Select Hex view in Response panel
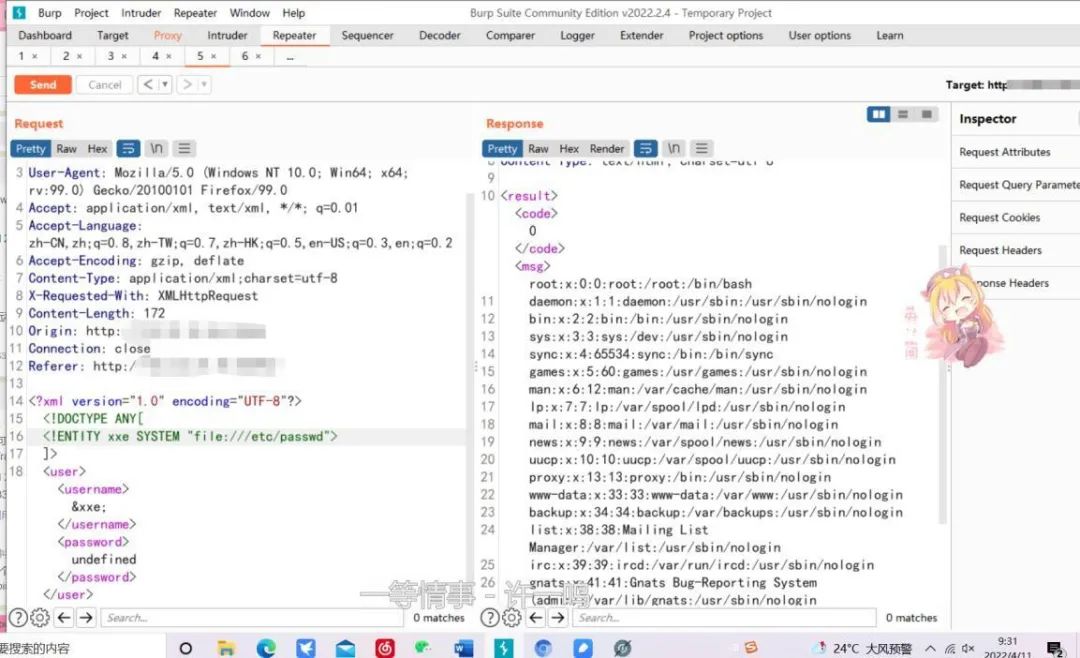The height and width of the screenshot is (658, 1080). pos(569,148)
